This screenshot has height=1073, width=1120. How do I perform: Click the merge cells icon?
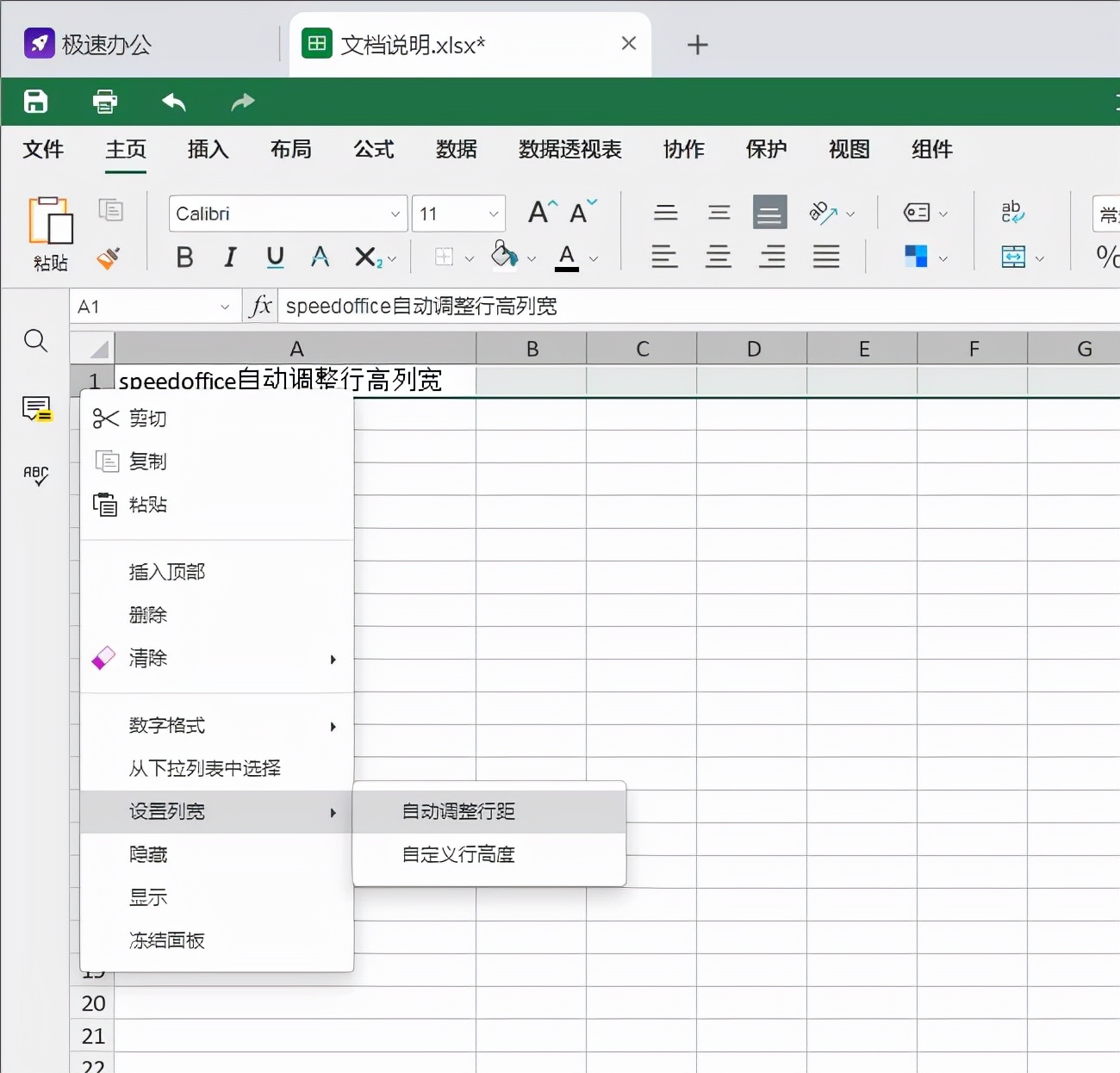[1013, 257]
